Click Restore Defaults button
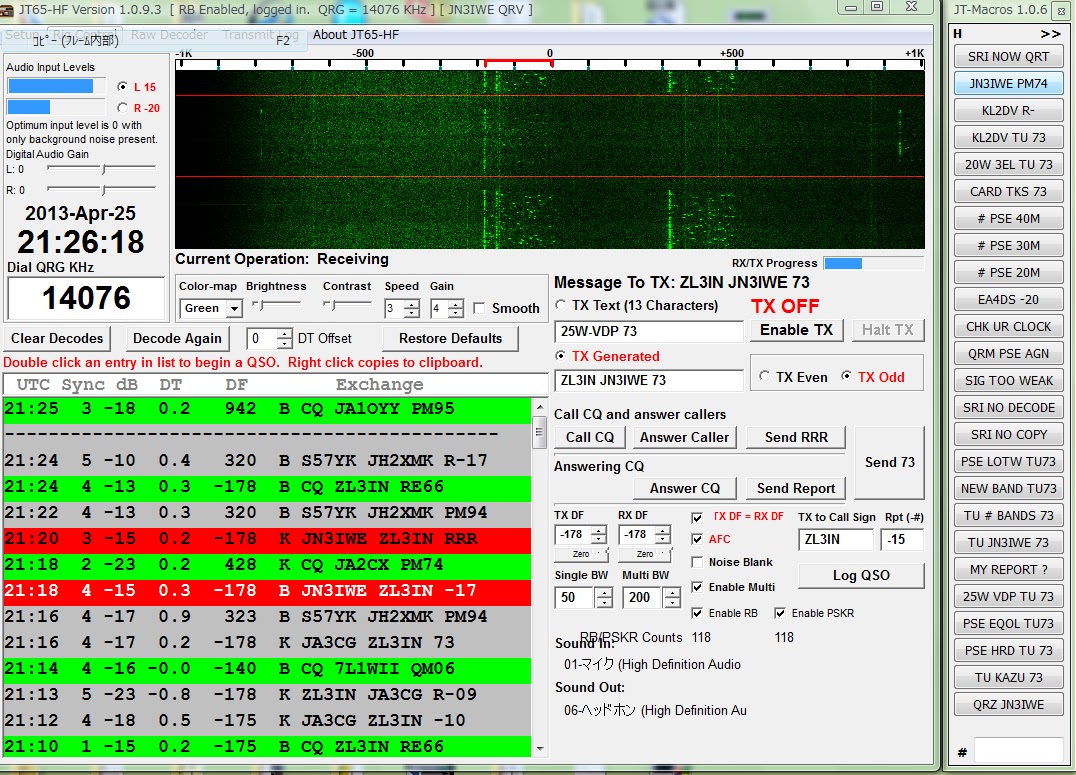The height and width of the screenshot is (775, 1076). pos(450,338)
